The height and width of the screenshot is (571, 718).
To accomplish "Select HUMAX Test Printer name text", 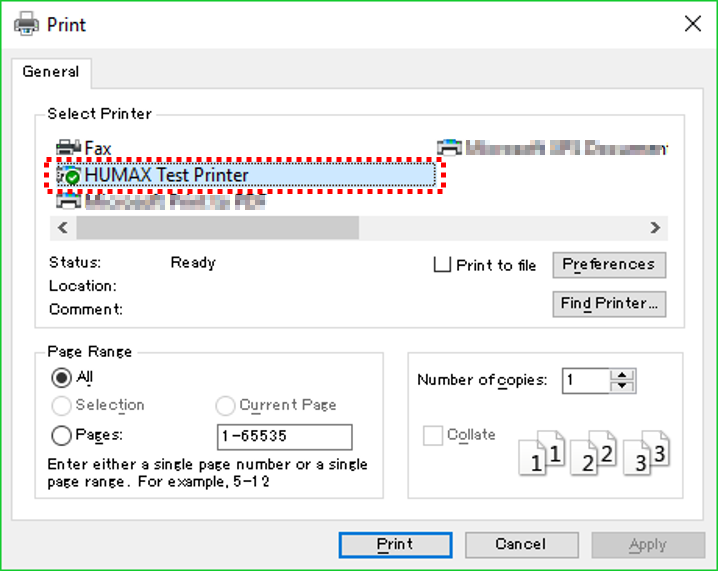I will [x=166, y=175].
